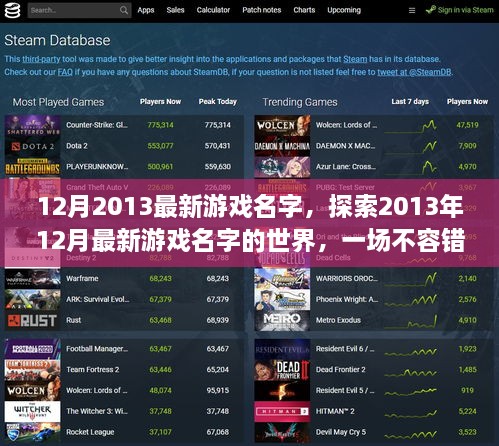Open Azur Lane: Cross... game name
The height and width of the screenshot is (446, 499).
346,166
